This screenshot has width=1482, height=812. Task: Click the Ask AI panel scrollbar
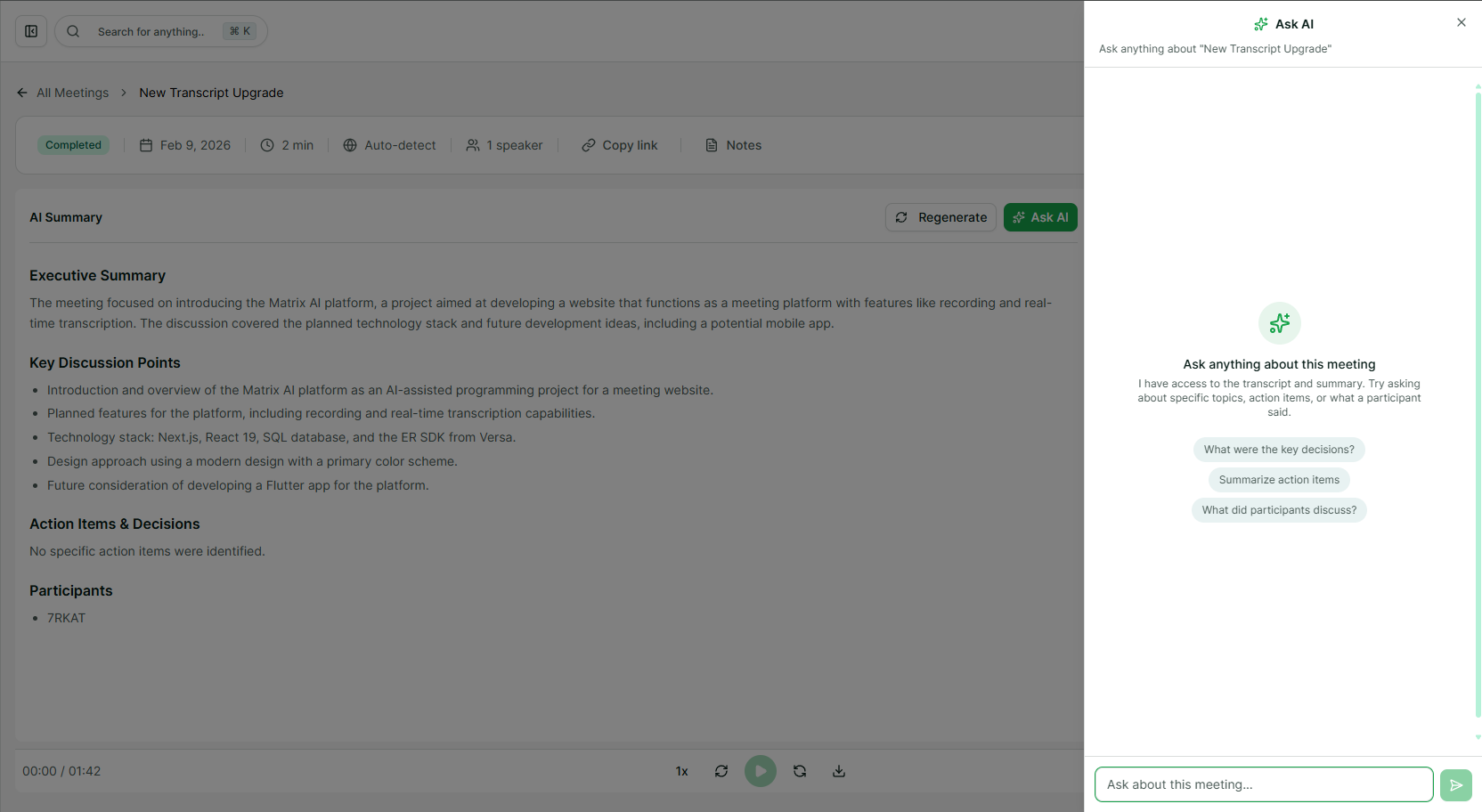click(1478, 401)
